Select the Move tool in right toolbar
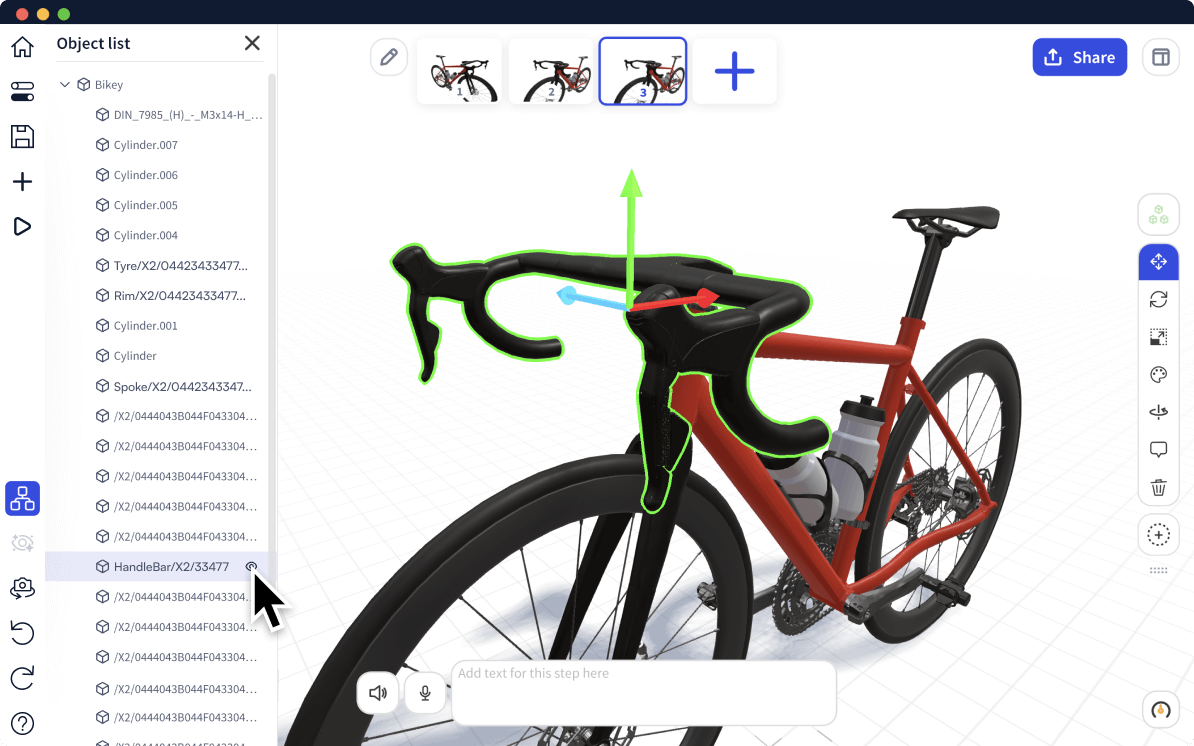1194x746 pixels. pyautogui.click(x=1158, y=262)
